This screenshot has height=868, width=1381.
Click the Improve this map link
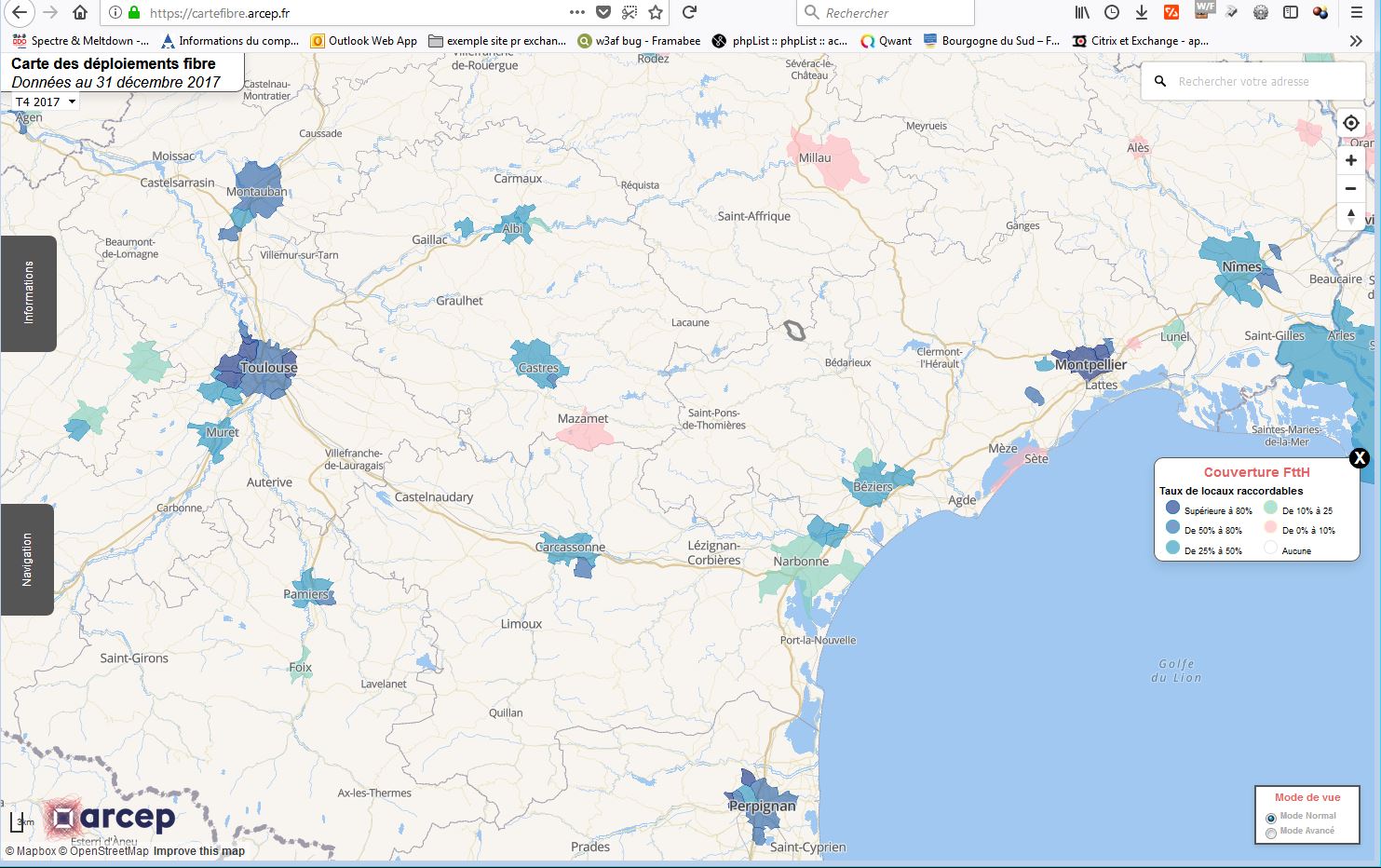(199, 851)
